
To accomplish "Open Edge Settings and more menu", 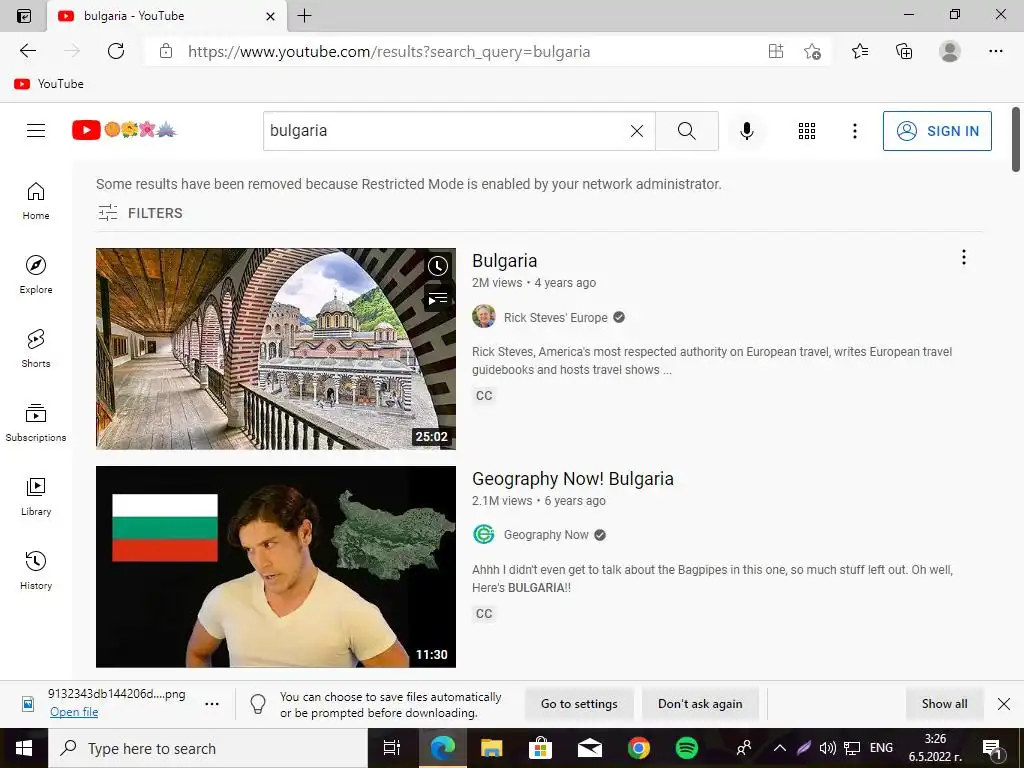I will tap(995, 51).
